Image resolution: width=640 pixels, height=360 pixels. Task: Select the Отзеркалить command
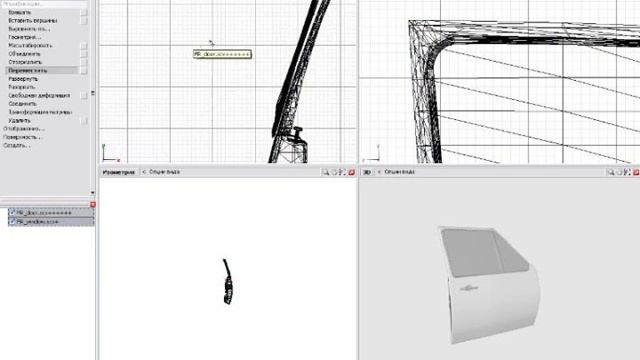(25, 62)
